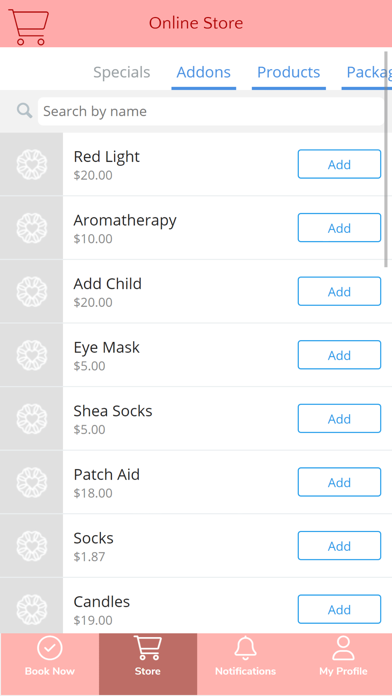Select the Store cart icon in bottom bar

tap(147, 648)
